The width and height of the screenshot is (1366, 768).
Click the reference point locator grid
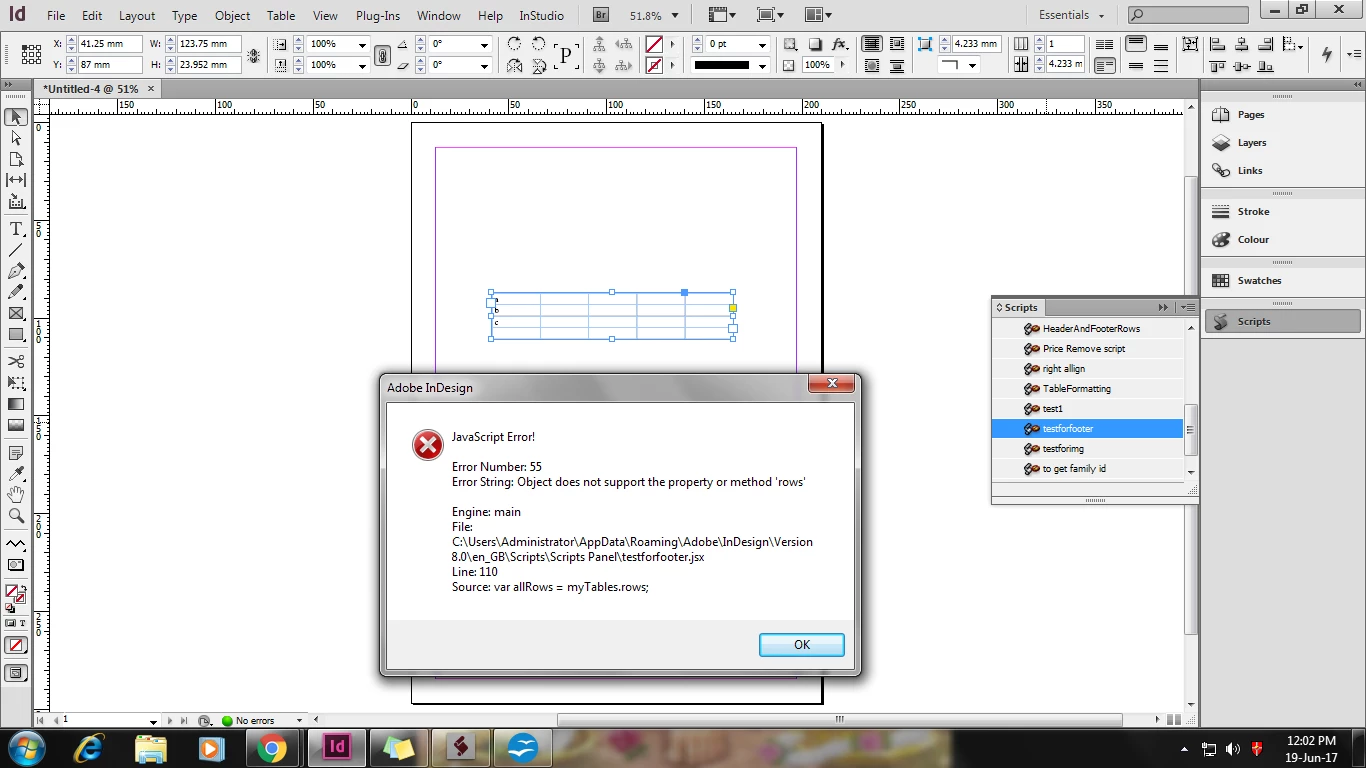point(31,54)
